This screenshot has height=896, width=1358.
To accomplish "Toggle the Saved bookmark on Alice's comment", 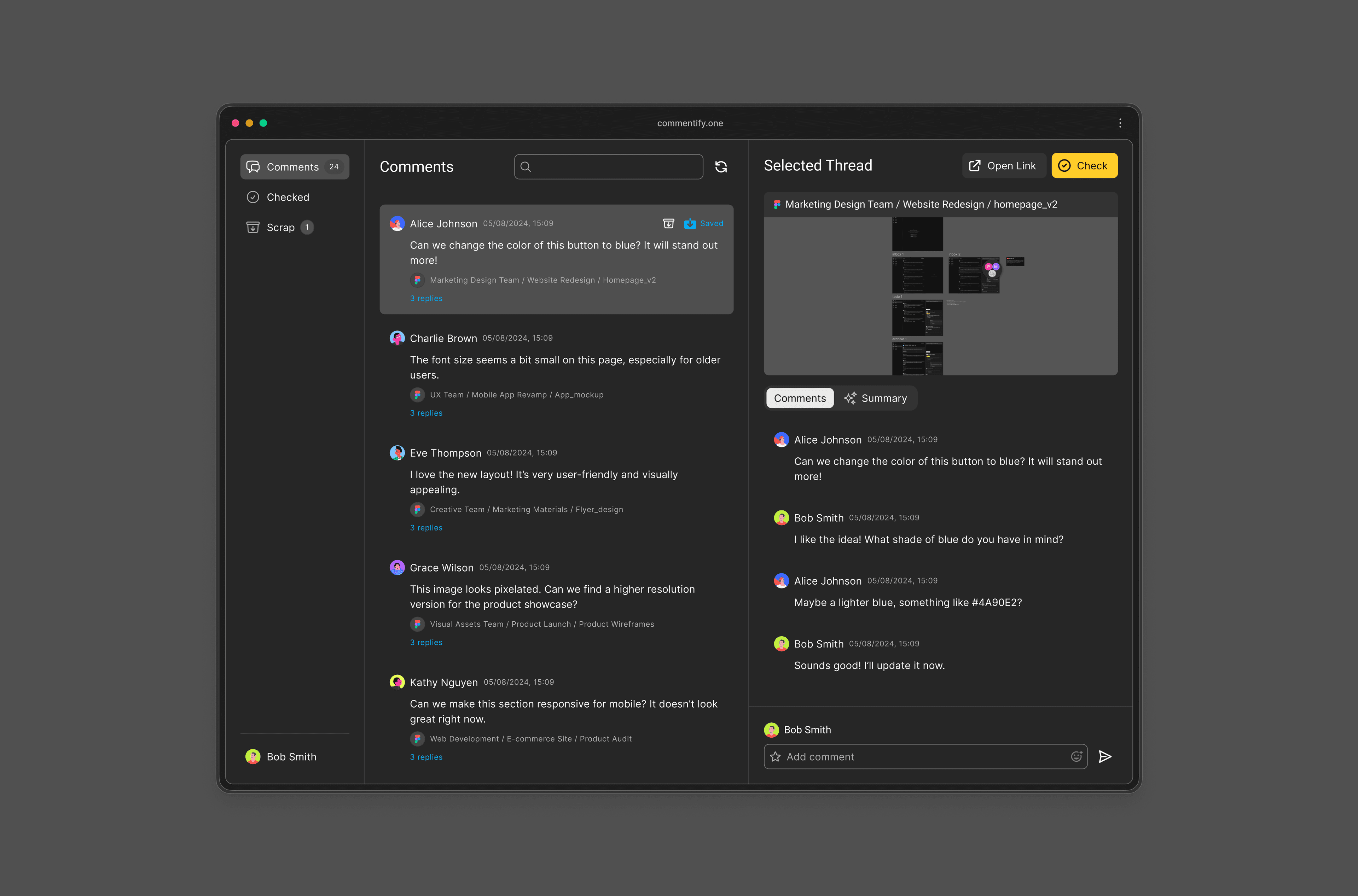I will point(703,223).
